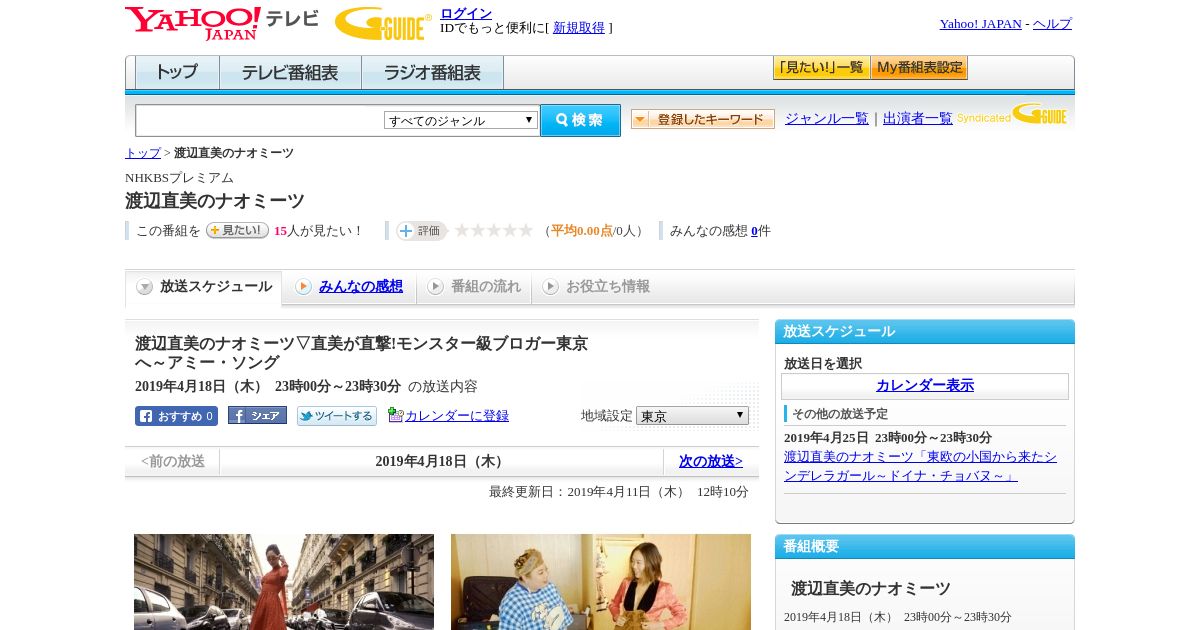The width and height of the screenshot is (1200, 630).
Task: Click the G-GUIDE logo in header
Action: [383, 23]
